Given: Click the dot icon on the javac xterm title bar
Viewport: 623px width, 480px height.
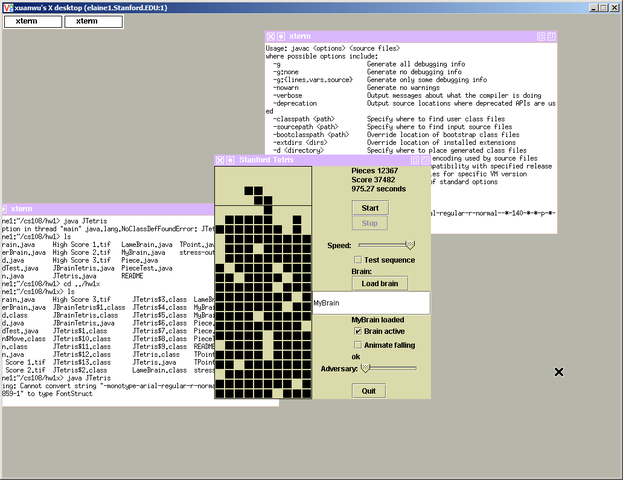Looking at the screenshot, I should [x=281, y=37].
